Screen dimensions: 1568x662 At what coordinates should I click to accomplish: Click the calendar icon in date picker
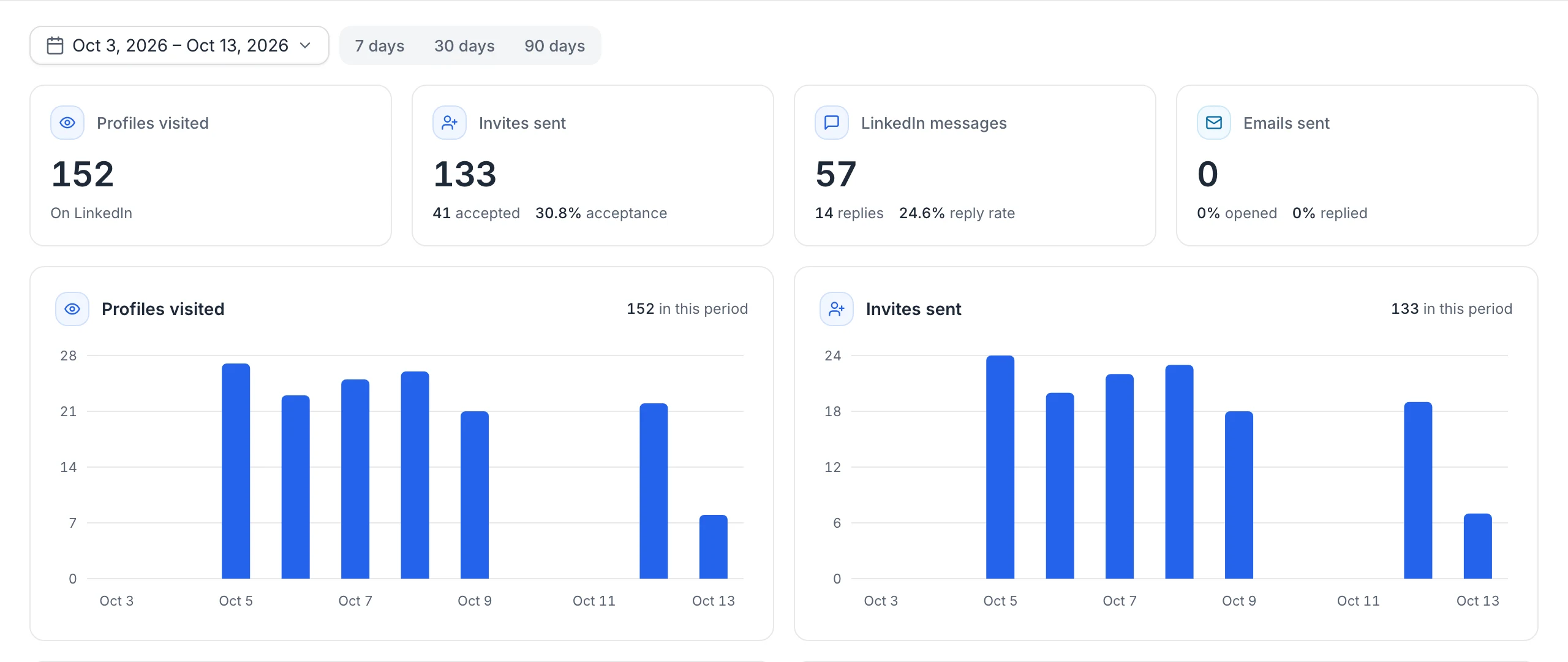click(55, 45)
